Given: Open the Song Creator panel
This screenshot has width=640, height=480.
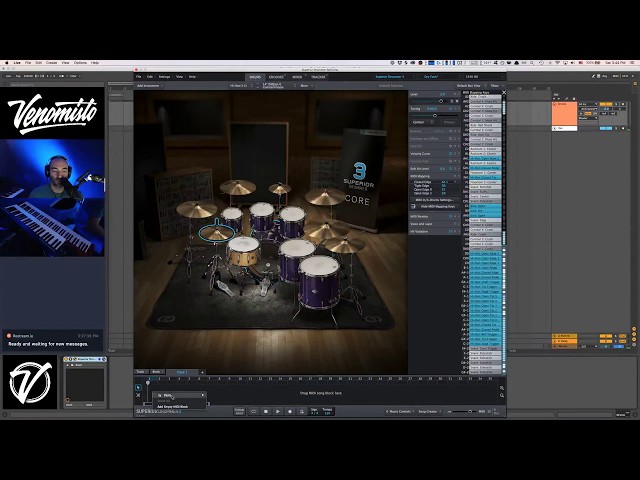Looking at the screenshot, I should (429, 411).
